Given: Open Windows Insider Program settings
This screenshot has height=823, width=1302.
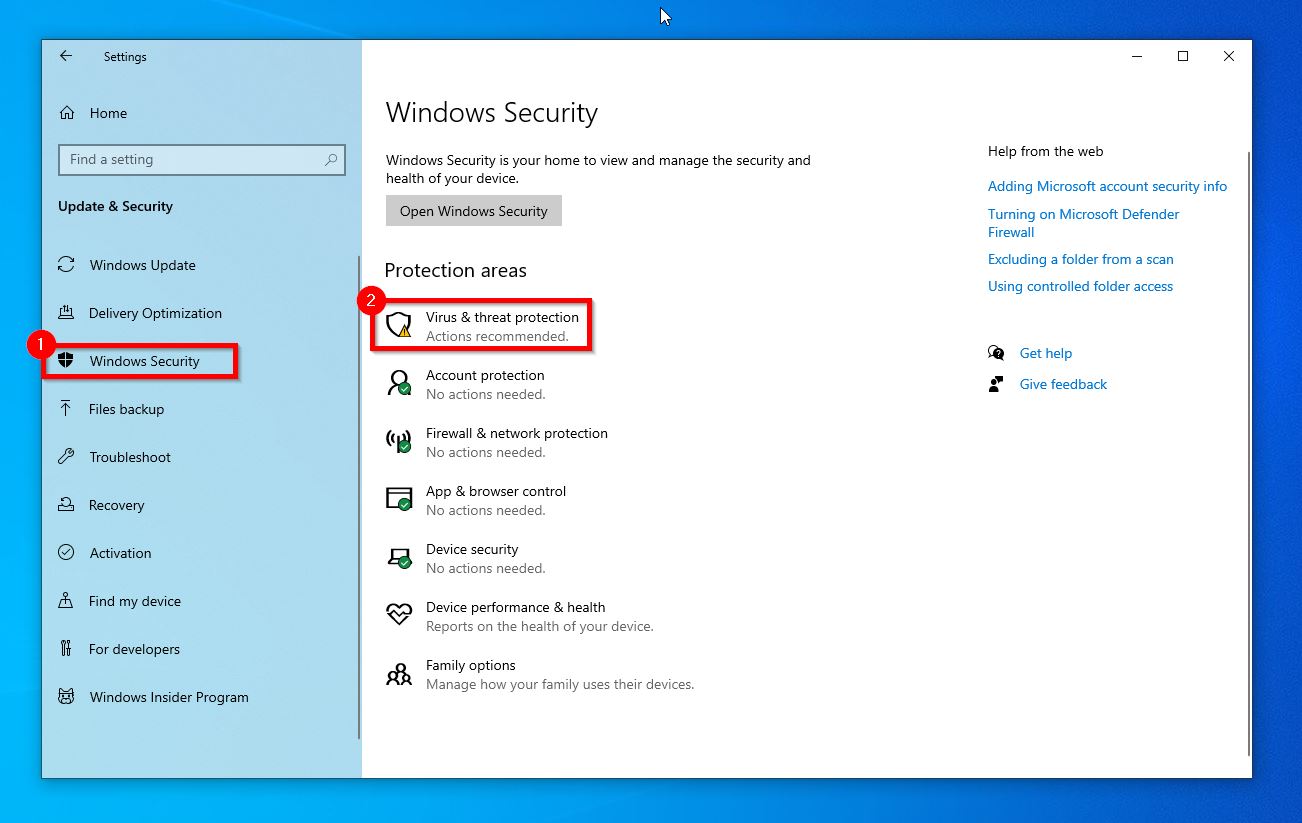Looking at the screenshot, I should (x=169, y=697).
